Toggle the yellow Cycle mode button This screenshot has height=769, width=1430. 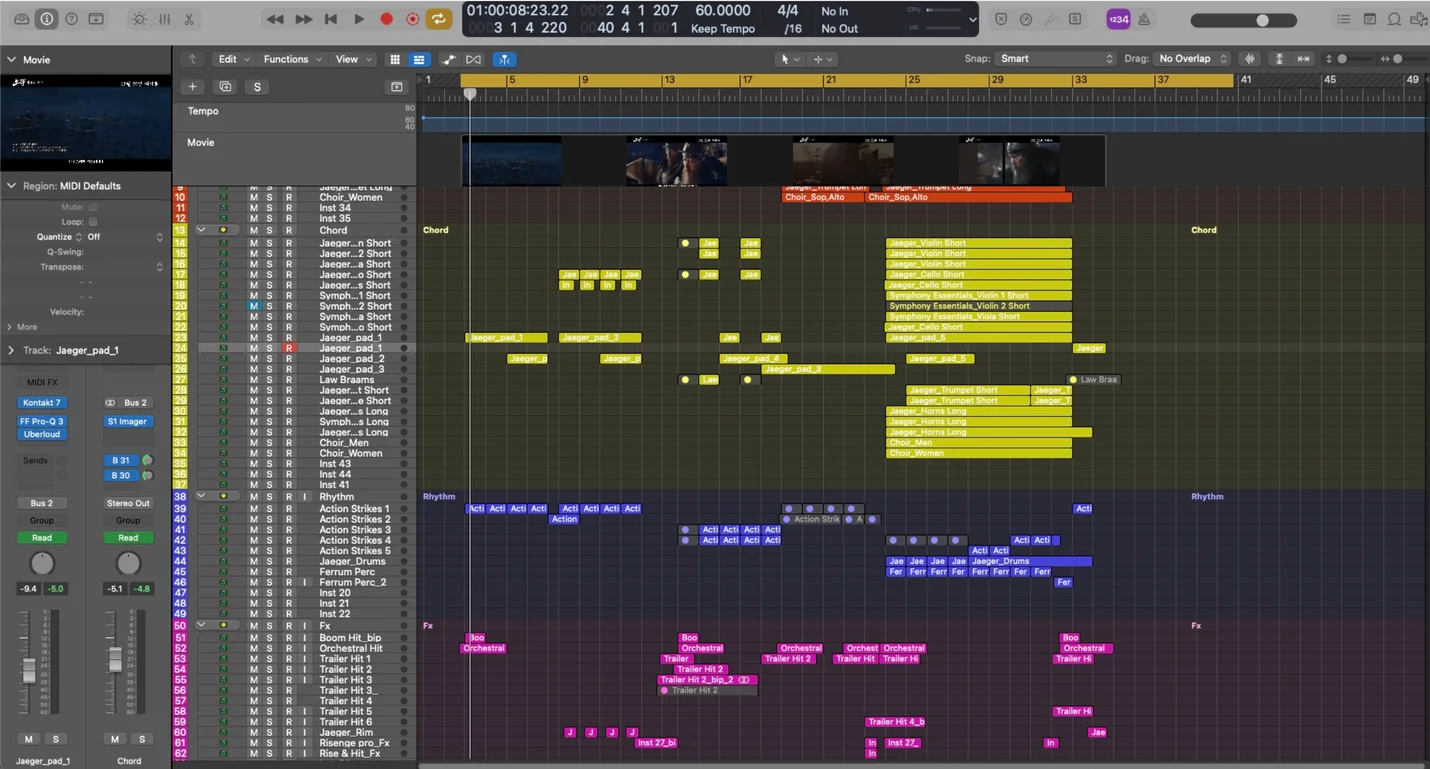(x=438, y=19)
